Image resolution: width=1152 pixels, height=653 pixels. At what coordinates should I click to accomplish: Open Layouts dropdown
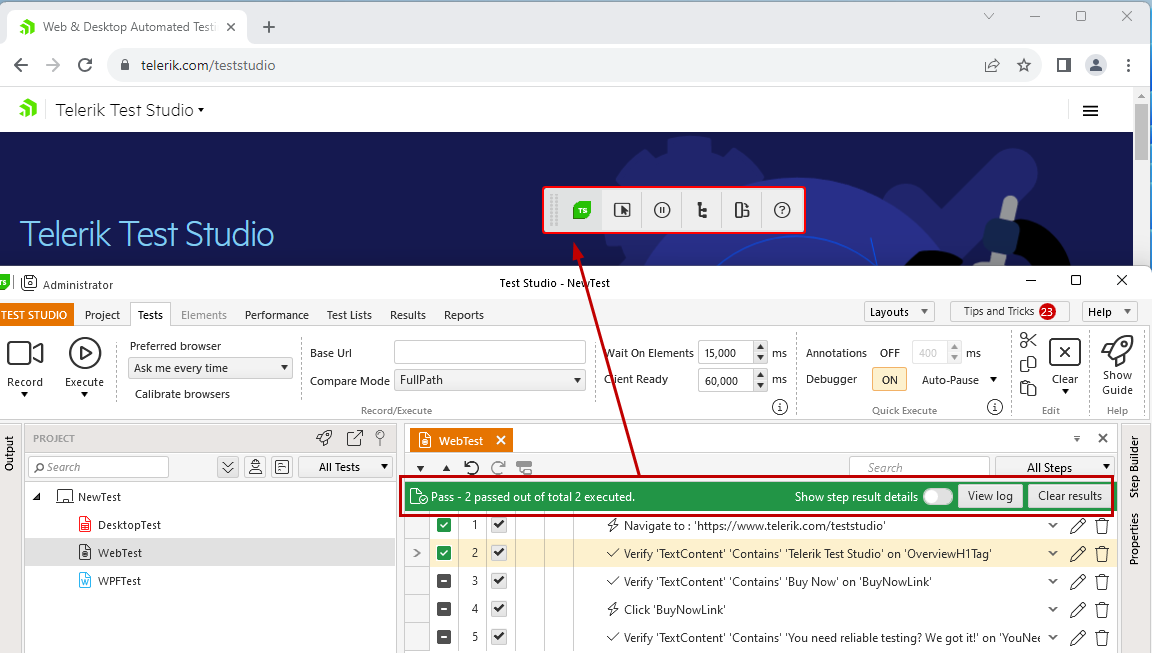tap(899, 312)
